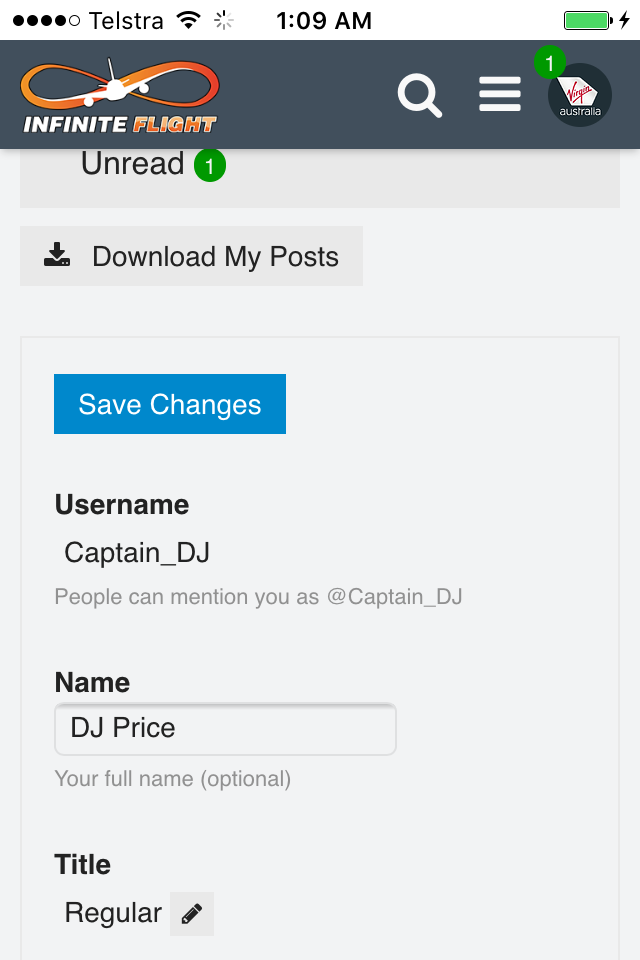640x960 pixels.
Task: Open the search magnifier icon
Action: click(419, 95)
